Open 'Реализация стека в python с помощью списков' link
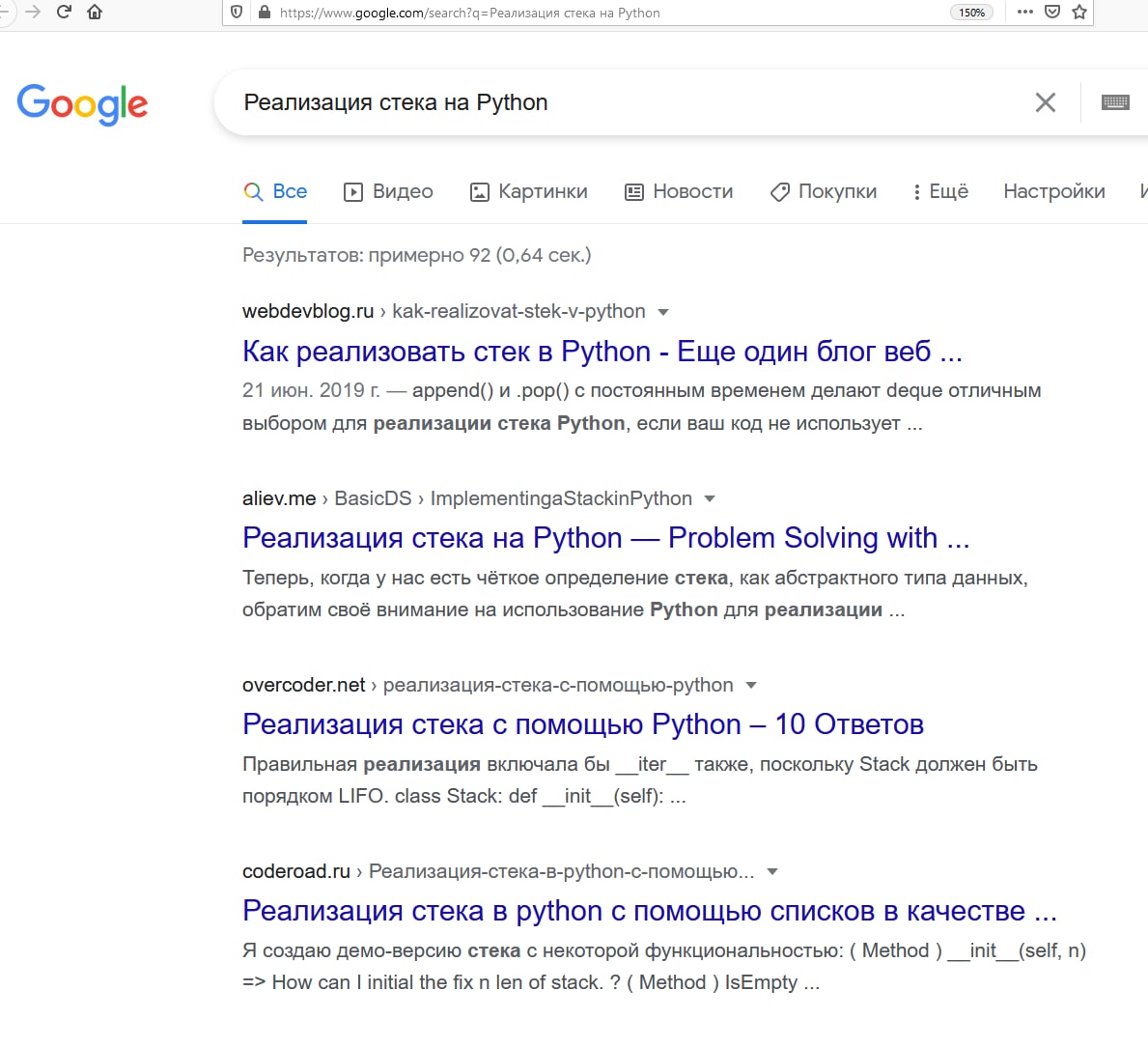The height and width of the screenshot is (1048, 1148). pyautogui.click(x=650, y=911)
